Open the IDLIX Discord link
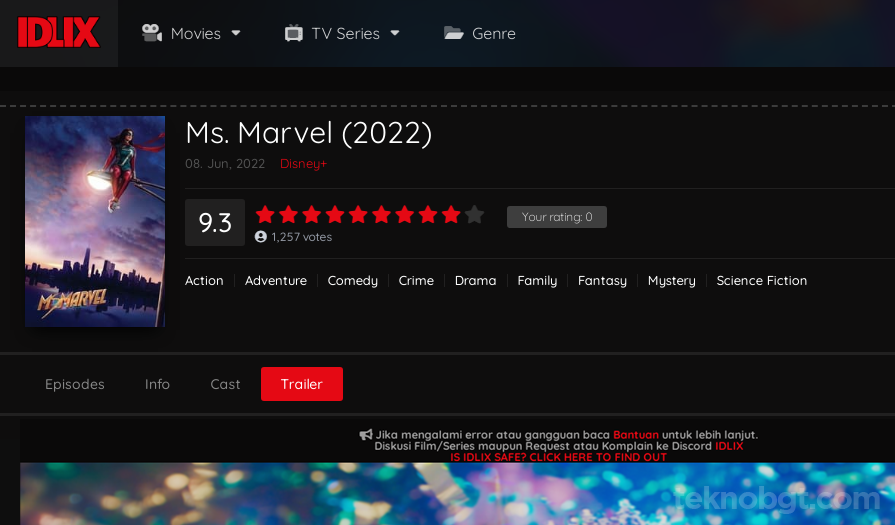The width and height of the screenshot is (895, 525). point(729,446)
